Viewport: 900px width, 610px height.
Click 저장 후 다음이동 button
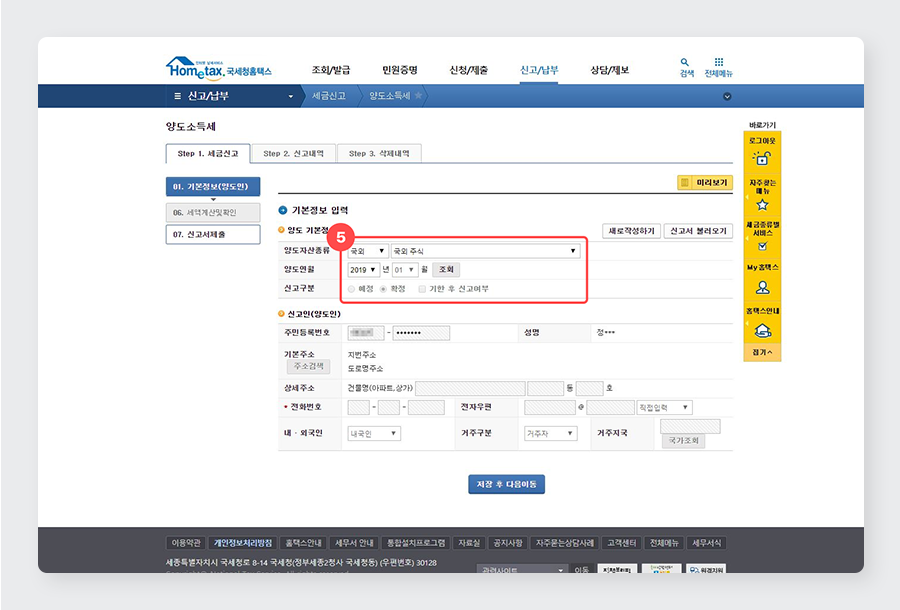click(x=506, y=484)
